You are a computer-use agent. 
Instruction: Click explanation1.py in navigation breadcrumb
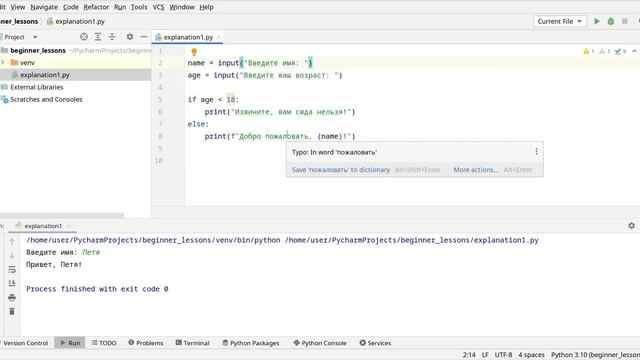(76, 21)
